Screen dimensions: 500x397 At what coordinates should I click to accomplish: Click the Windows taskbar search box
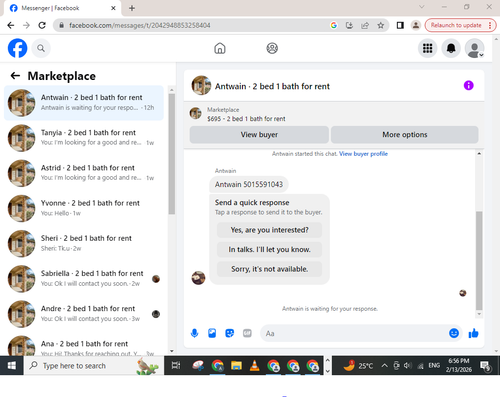(94, 366)
